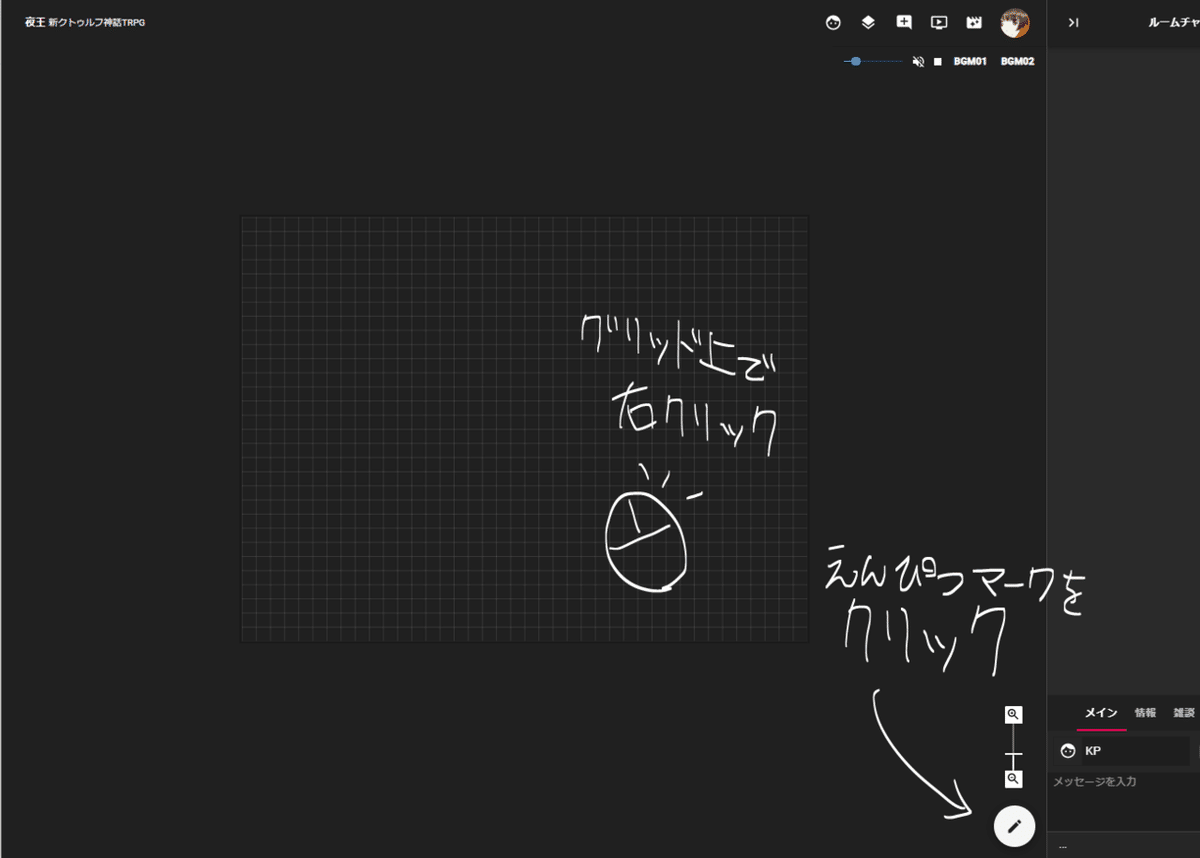
Task: Play the BGM01 track
Action: [970, 62]
